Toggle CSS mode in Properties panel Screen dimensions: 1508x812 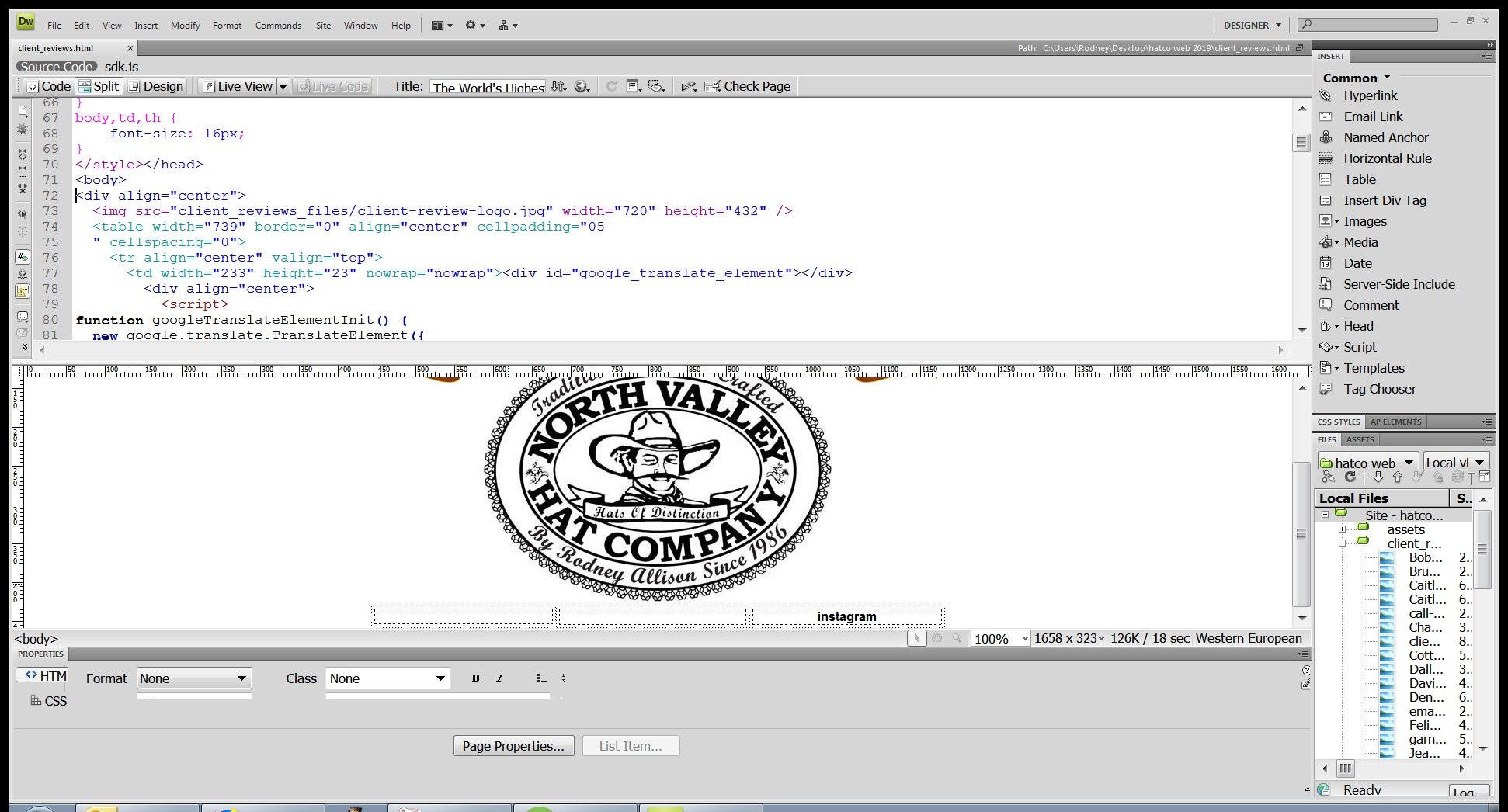tap(48, 700)
